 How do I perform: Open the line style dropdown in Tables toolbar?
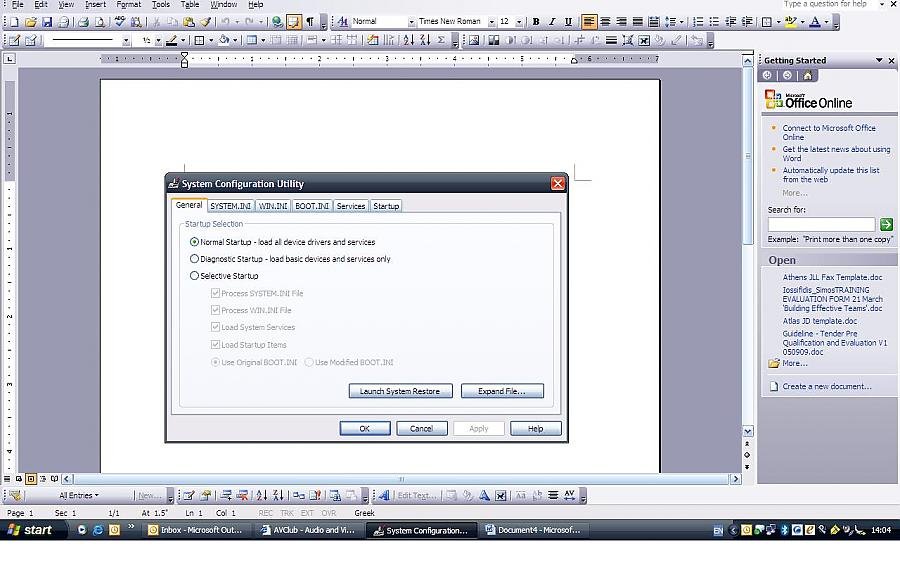point(126,40)
